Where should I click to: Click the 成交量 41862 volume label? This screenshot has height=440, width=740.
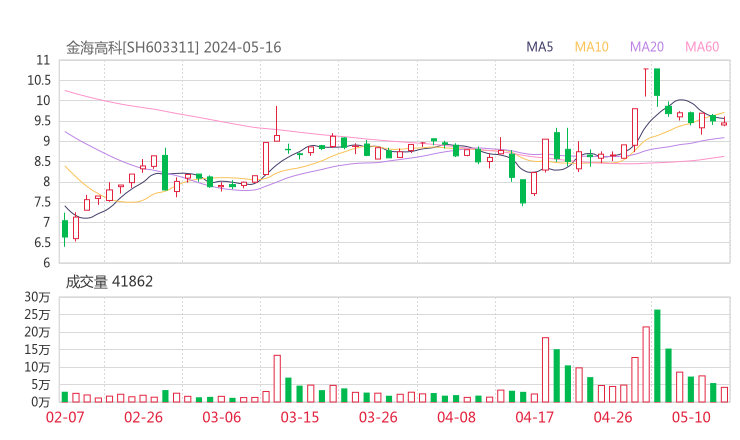click(x=109, y=282)
